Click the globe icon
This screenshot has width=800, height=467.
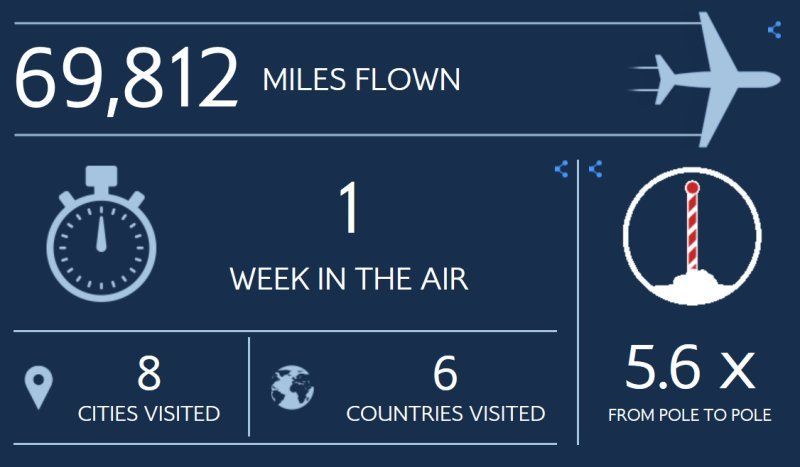pyautogui.click(x=292, y=387)
